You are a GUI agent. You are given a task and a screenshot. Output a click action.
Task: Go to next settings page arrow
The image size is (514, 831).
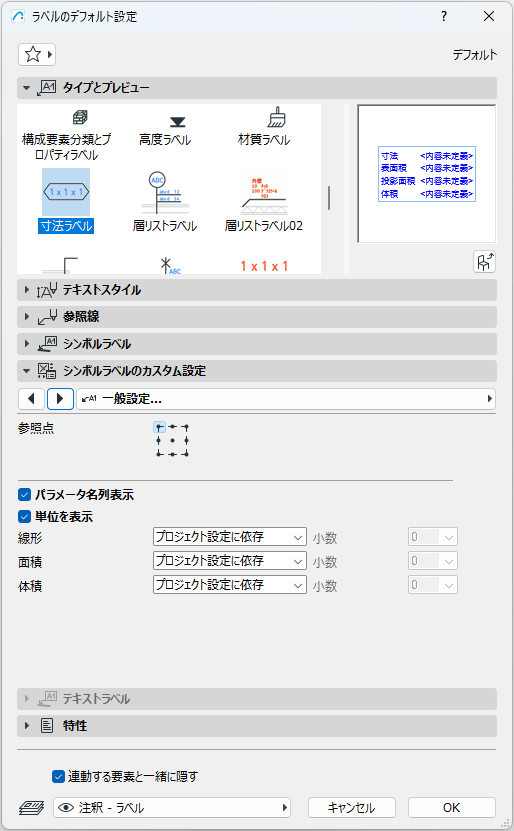pyautogui.click(x=60, y=399)
